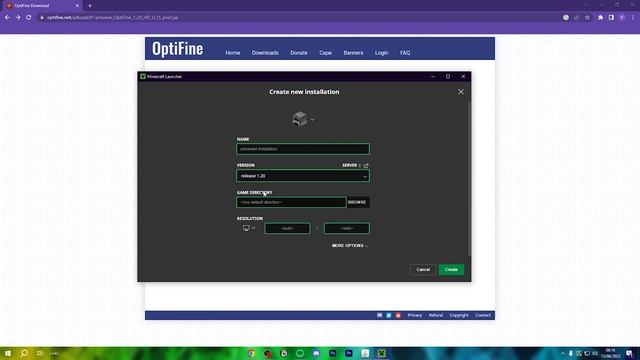Click the Twitter icon in OptiFine footer
640x360 pixels.
pos(389,315)
